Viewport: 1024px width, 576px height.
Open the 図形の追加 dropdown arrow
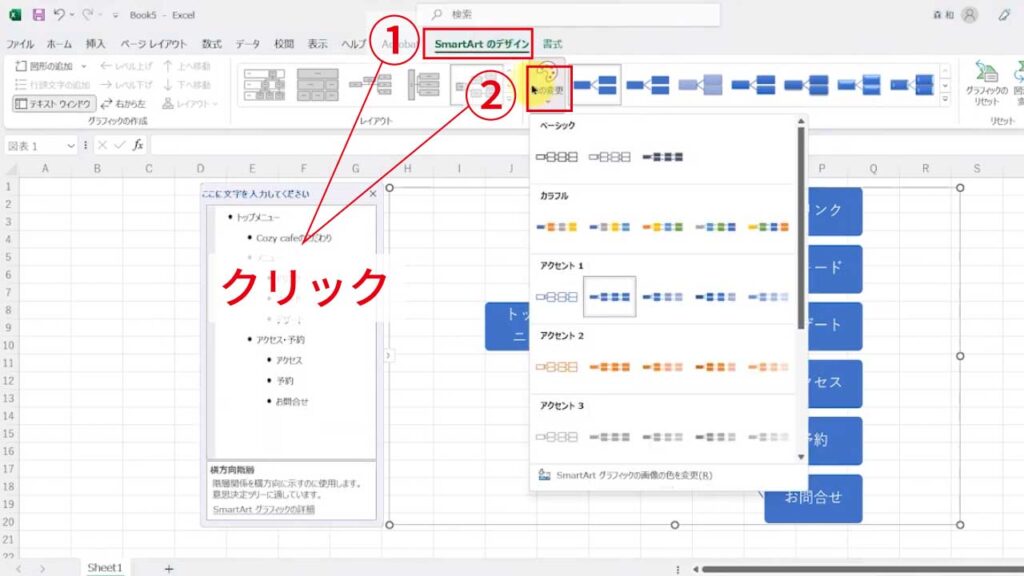84,66
